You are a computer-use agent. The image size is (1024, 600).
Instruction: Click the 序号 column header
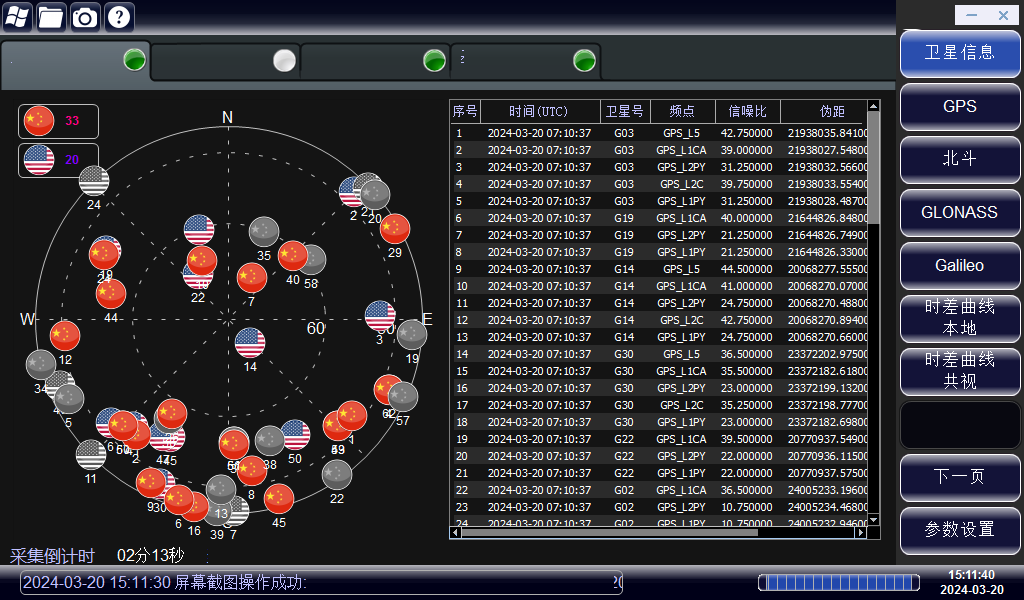[x=466, y=112]
